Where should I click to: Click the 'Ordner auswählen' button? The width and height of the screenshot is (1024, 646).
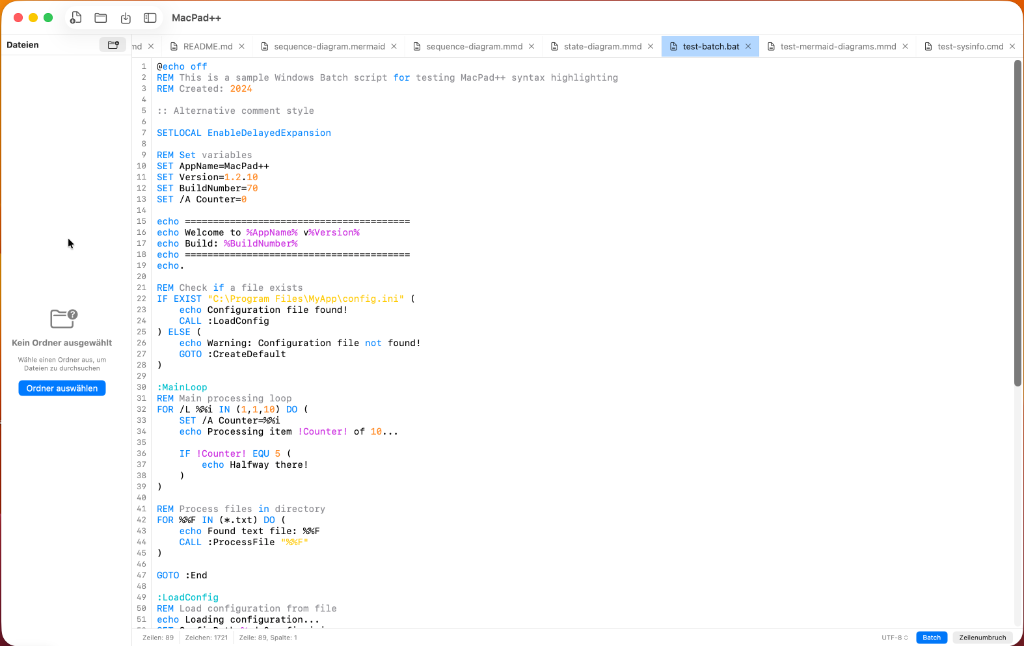tap(61, 388)
